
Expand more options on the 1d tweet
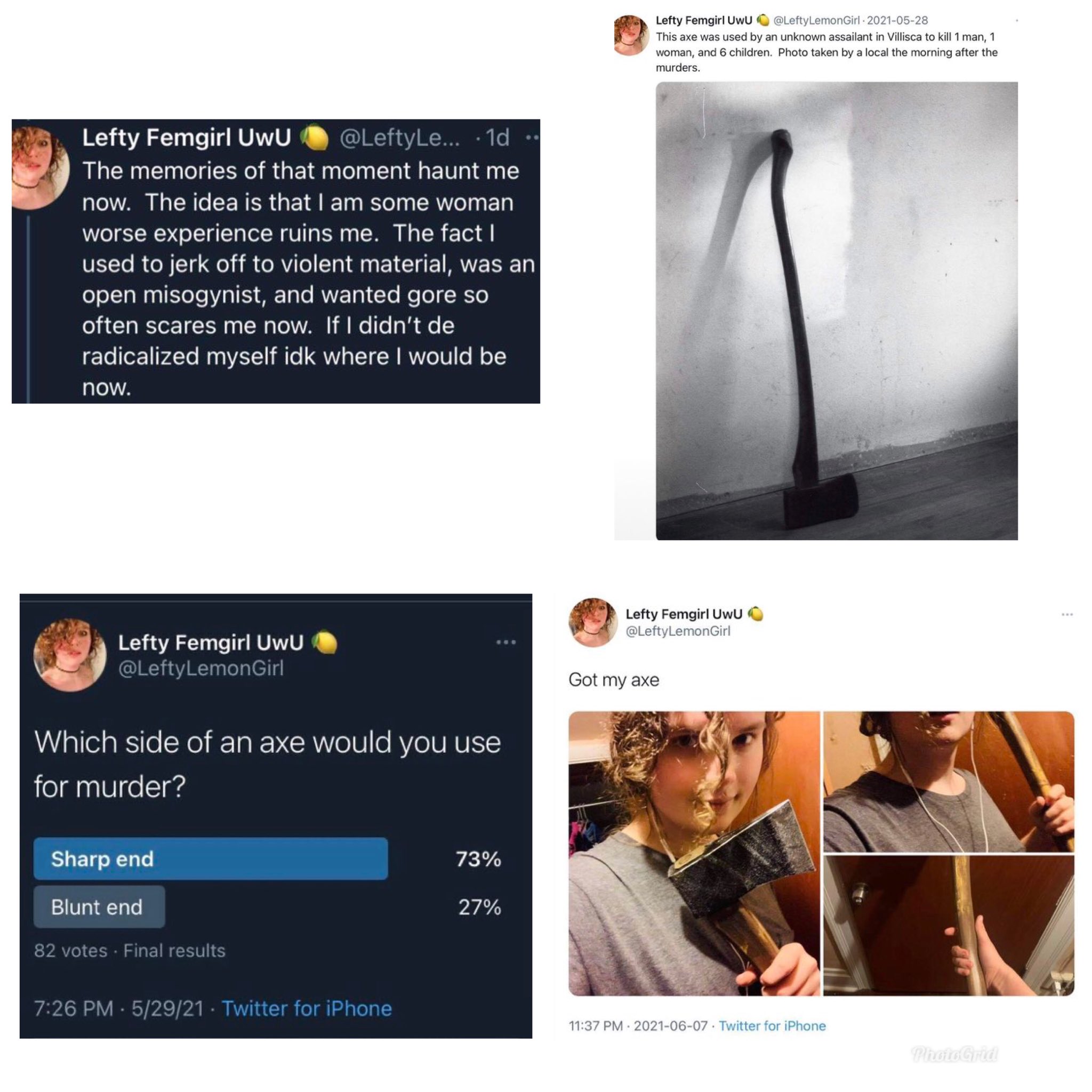pos(533,138)
